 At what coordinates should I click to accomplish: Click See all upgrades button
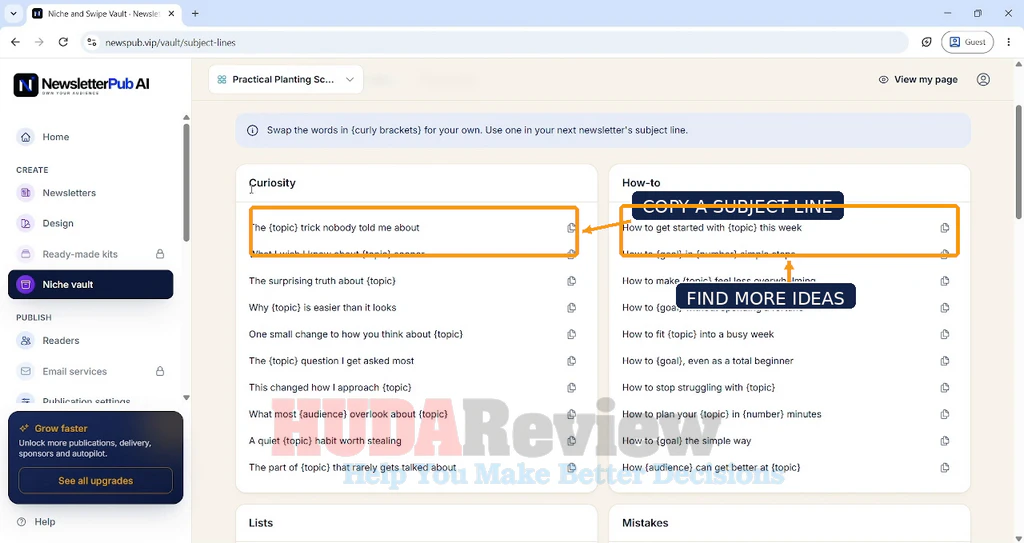(x=95, y=481)
